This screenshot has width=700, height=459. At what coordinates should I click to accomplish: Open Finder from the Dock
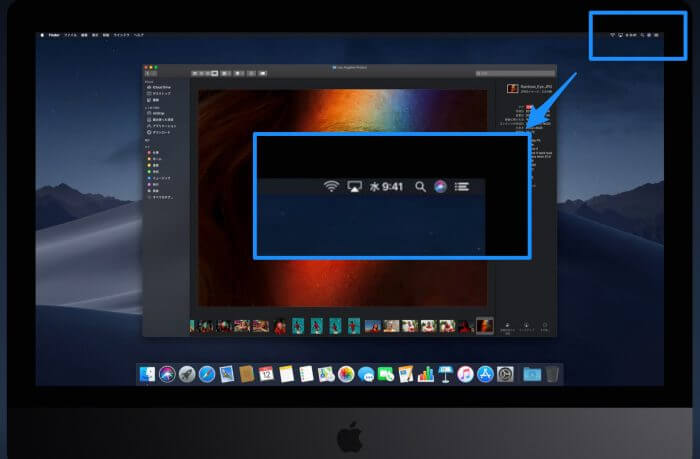click(147, 374)
